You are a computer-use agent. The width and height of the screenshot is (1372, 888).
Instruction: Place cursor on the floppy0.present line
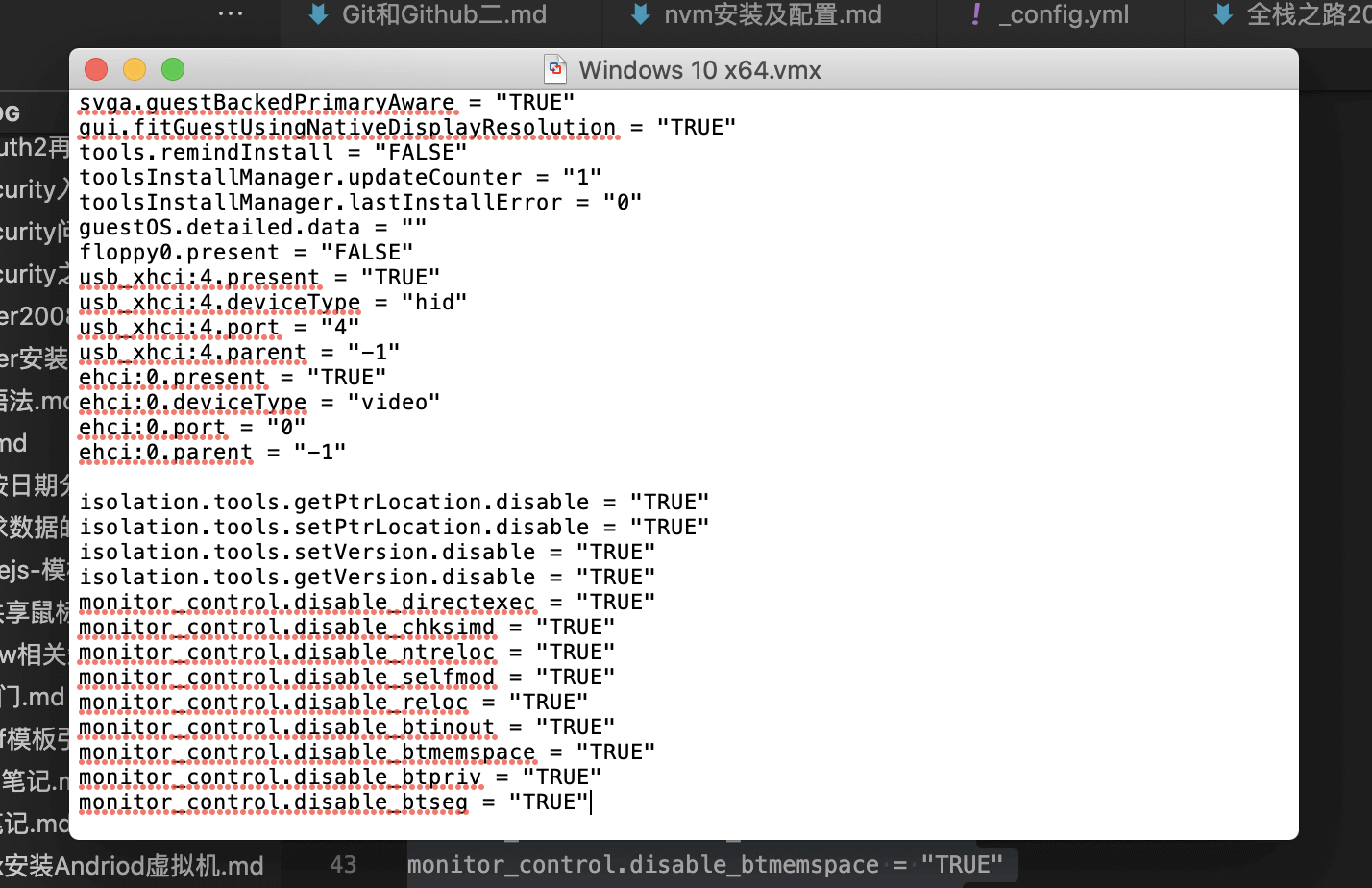(245, 253)
